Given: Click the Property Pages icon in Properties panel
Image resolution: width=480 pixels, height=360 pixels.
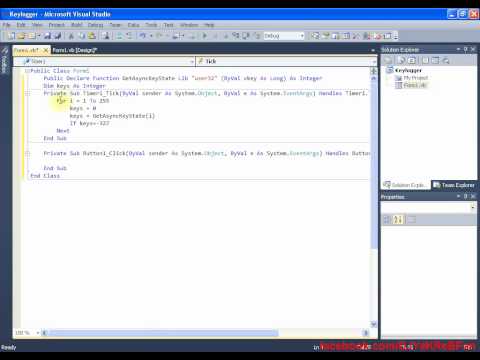Looking at the screenshot, I should point(412,219).
